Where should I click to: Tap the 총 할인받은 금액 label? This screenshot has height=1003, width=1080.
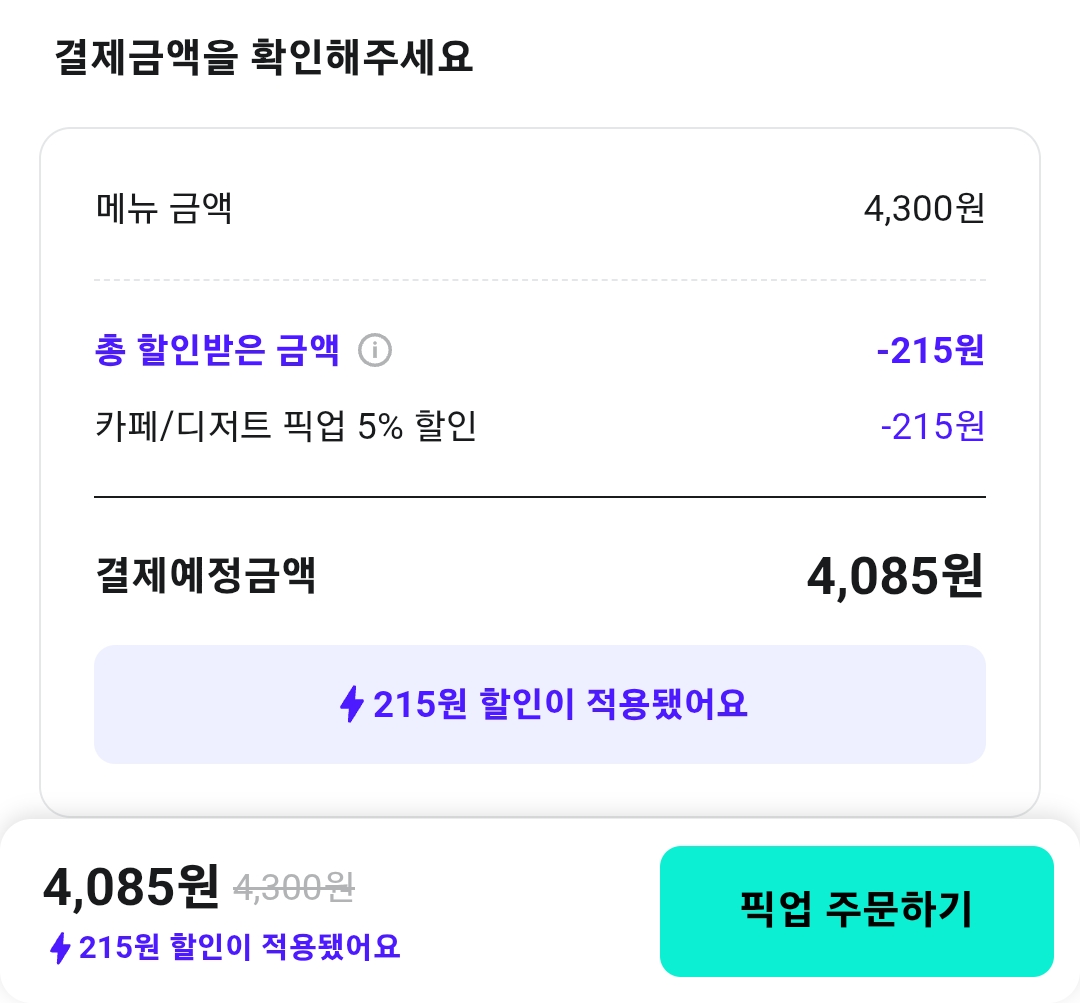tap(217, 351)
